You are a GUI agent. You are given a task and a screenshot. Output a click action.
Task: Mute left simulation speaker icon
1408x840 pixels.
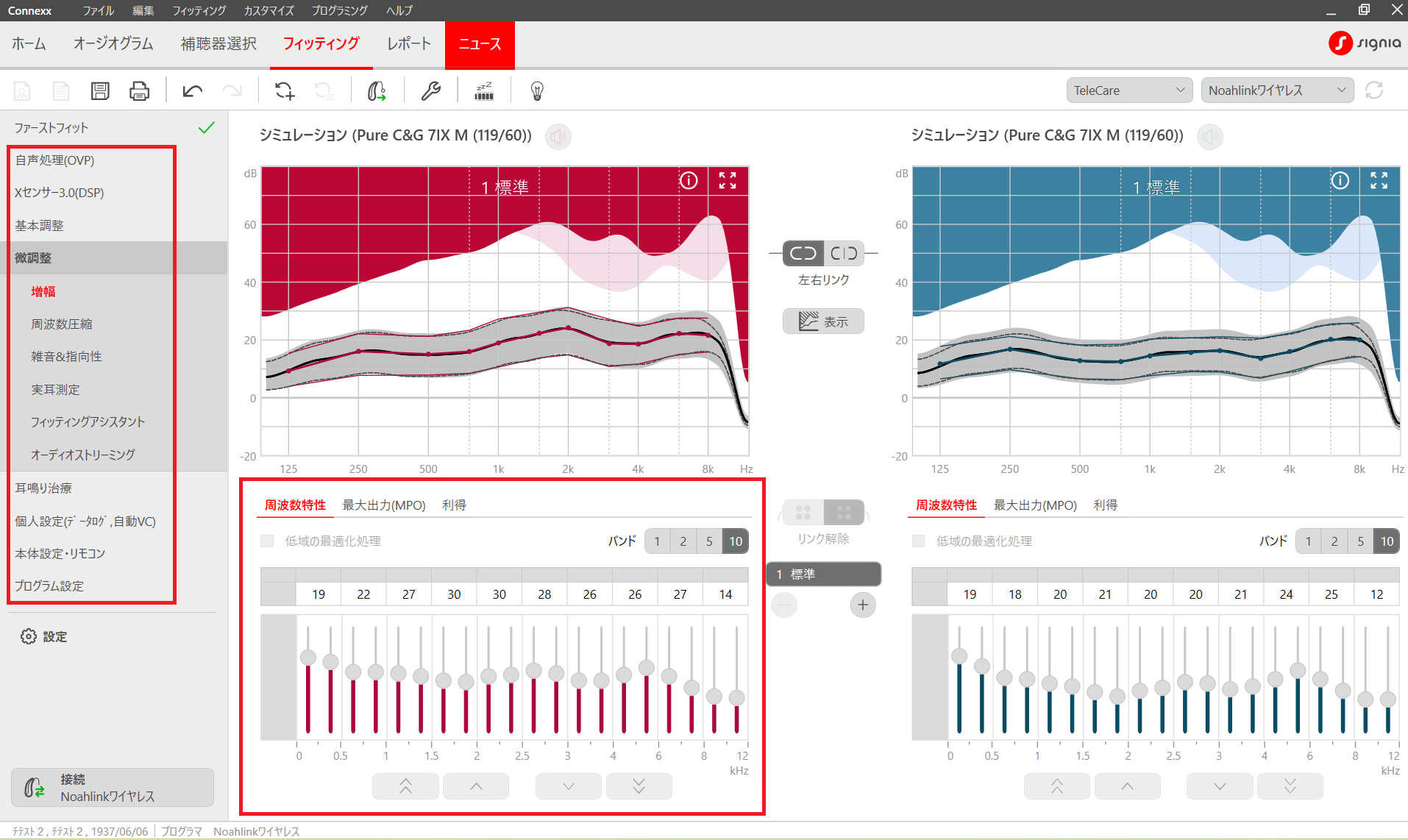coord(558,136)
